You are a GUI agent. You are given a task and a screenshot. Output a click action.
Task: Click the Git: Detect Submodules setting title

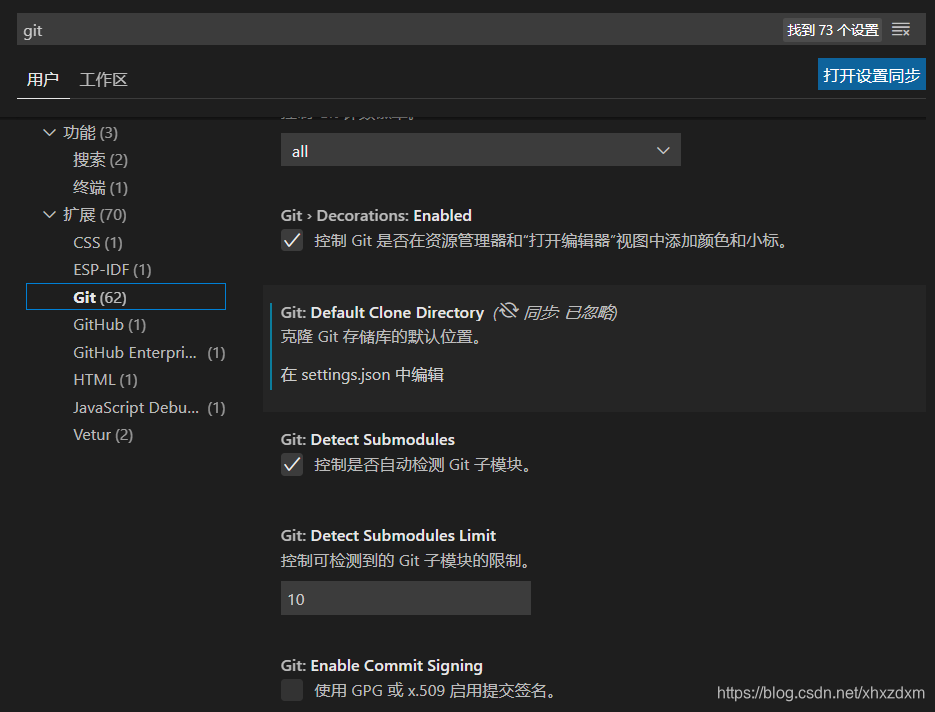pyautogui.click(x=368, y=439)
